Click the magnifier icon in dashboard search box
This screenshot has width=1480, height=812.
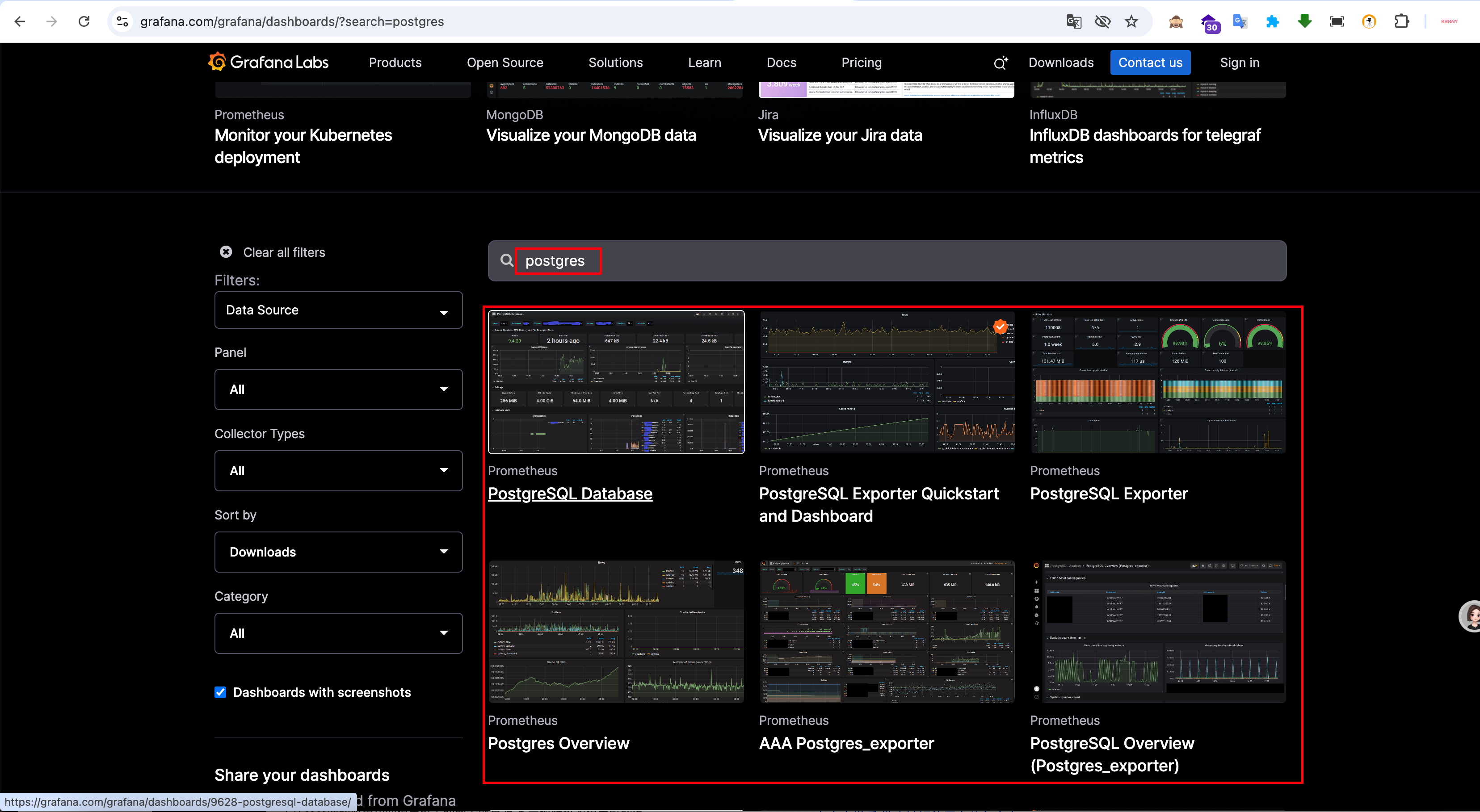point(506,261)
